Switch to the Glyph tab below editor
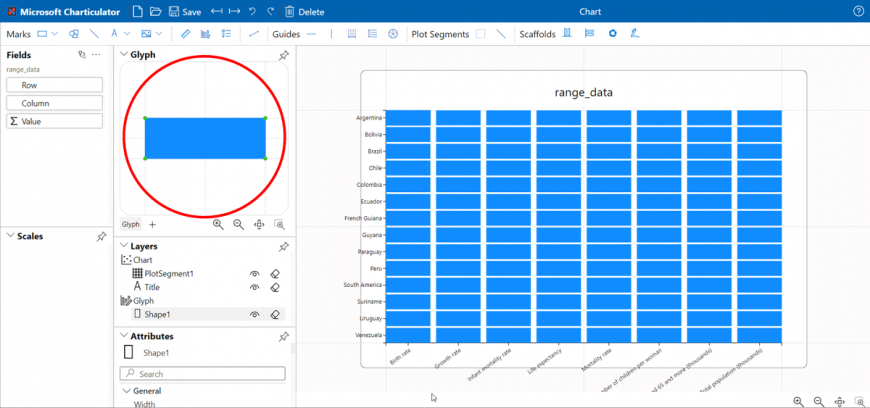870x408 pixels. pos(130,224)
